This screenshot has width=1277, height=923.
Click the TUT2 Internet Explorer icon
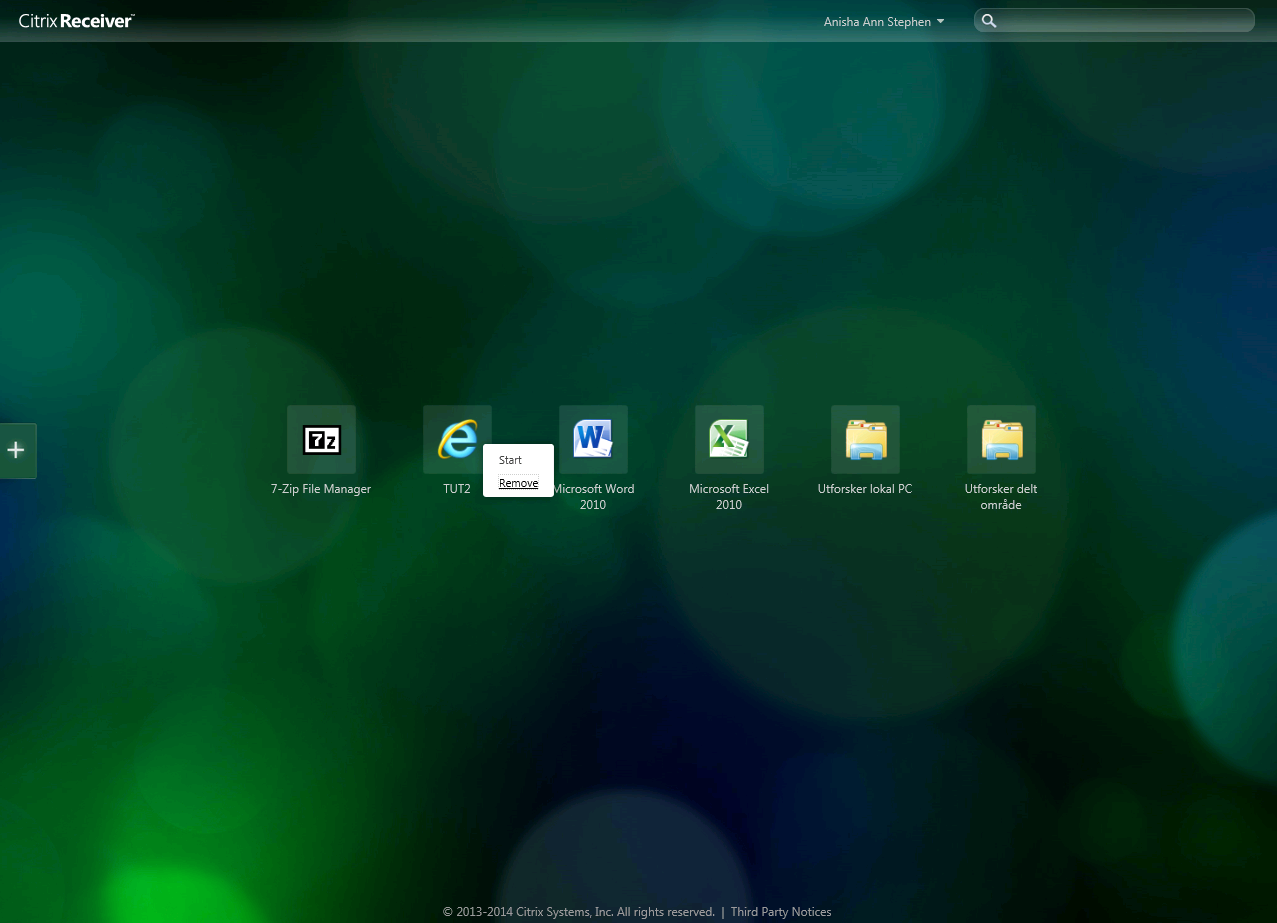coord(455,438)
